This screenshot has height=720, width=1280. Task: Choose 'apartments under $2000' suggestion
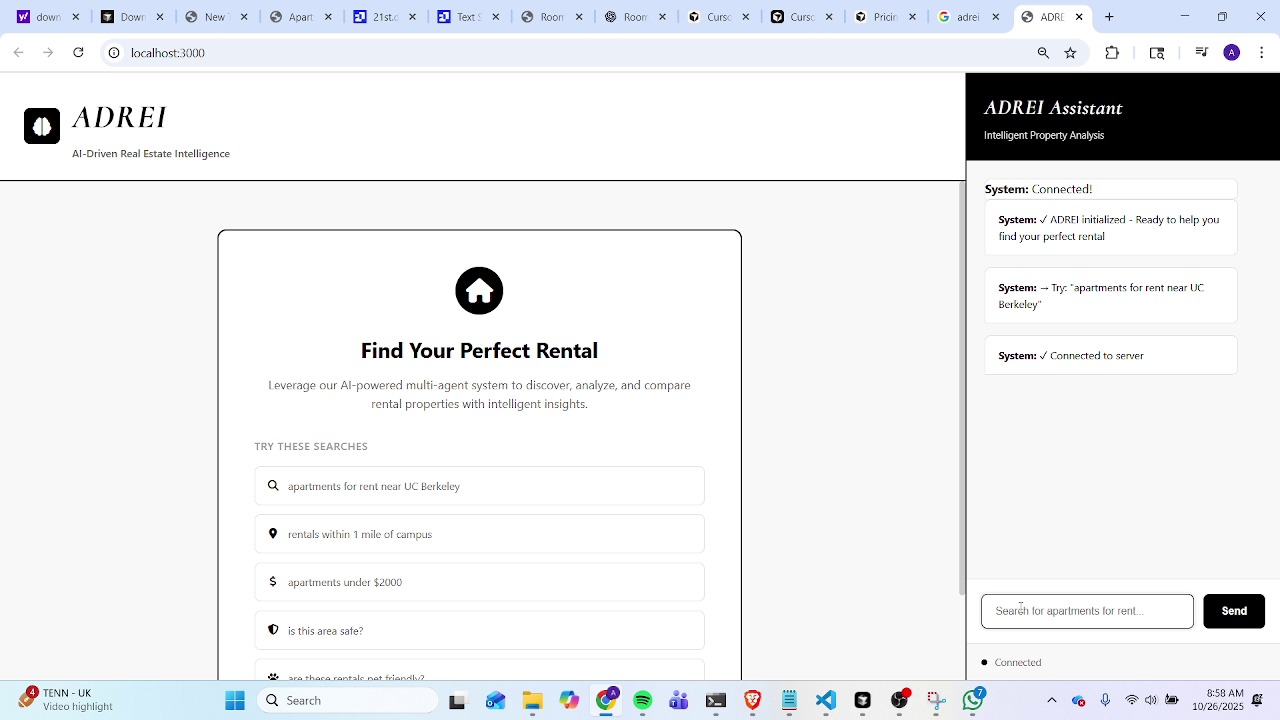click(x=479, y=582)
